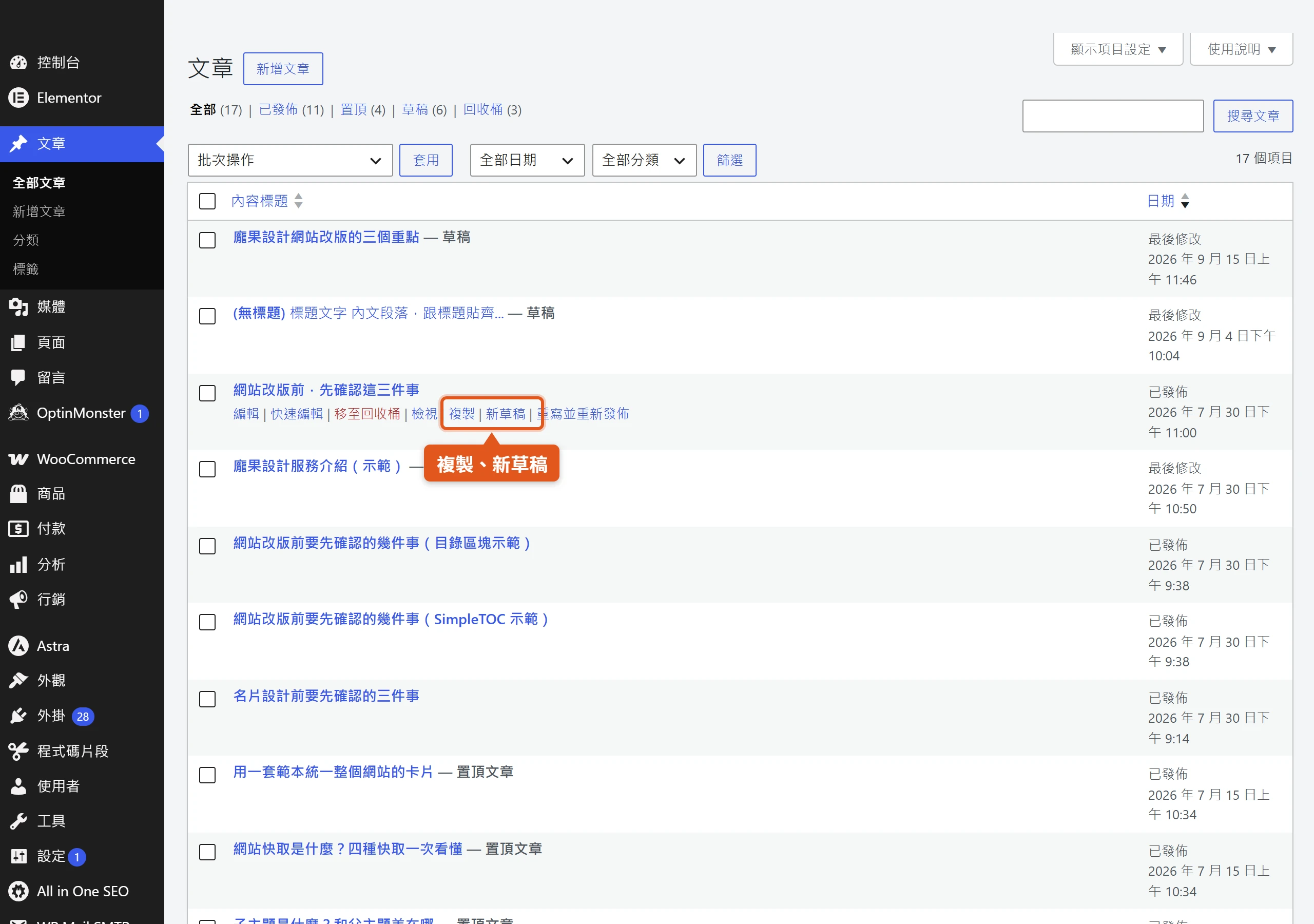Open the 使用者 users icon
The height and width of the screenshot is (924, 1314).
18,786
